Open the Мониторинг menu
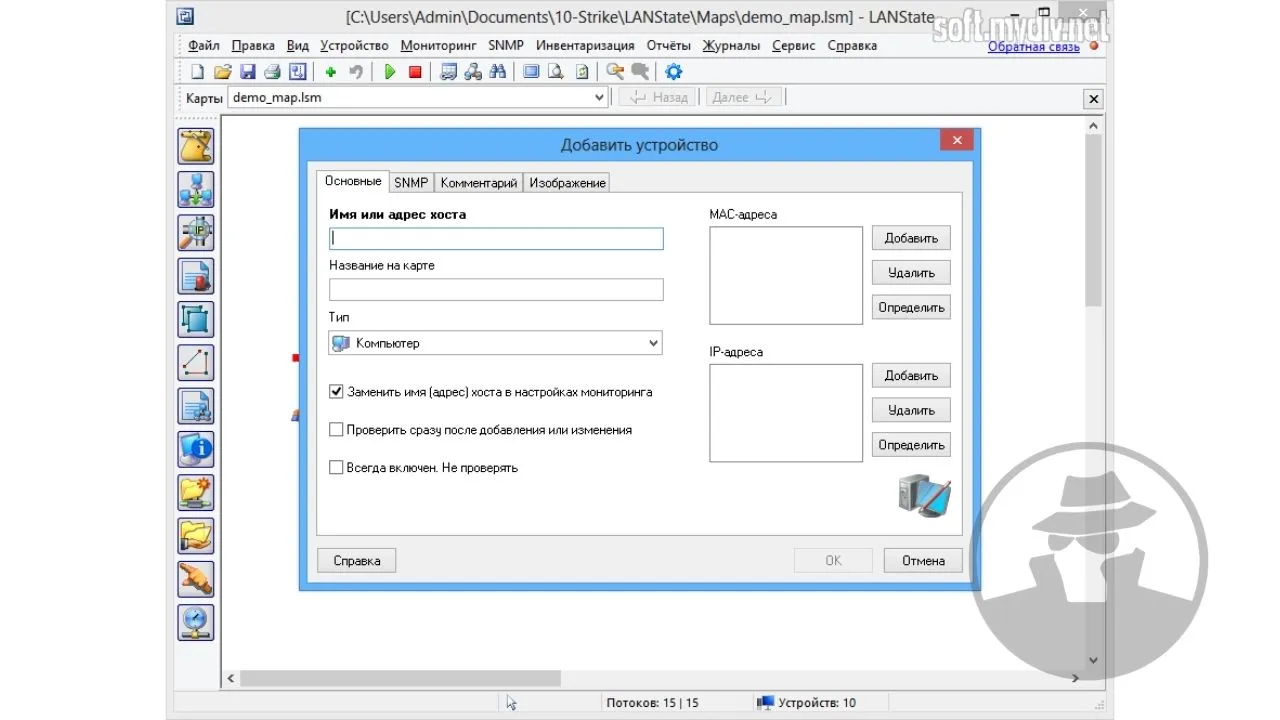1280x720 pixels. pyautogui.click(x=438, y=45)
